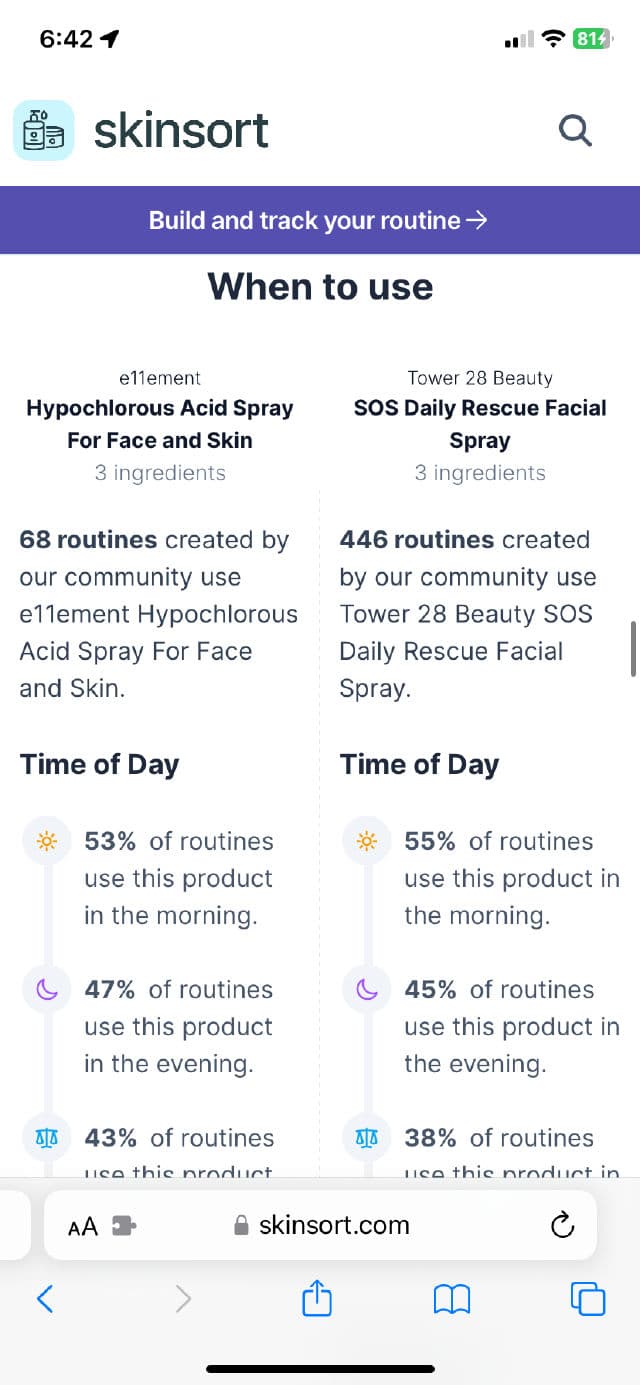Open Tower 28 SOS Daily Rescue Facial Spray
Screen dimensions: 640x1385
tap(480, 424)
